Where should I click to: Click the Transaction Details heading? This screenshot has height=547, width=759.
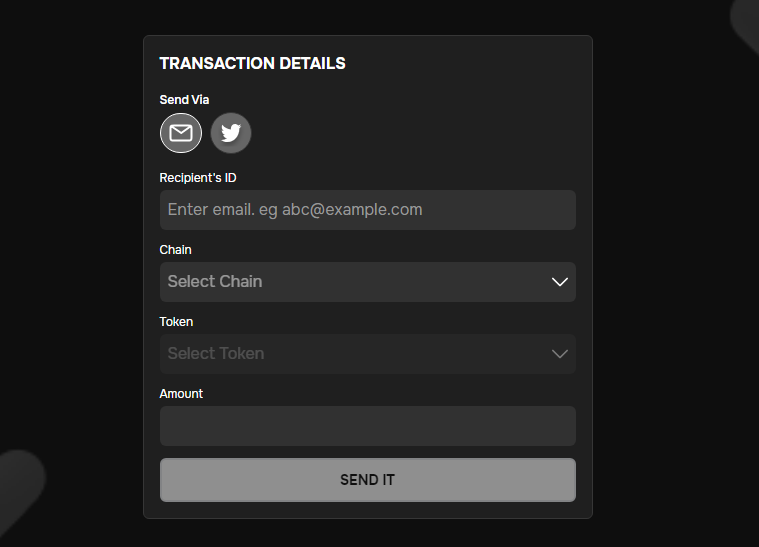(252, 63)
